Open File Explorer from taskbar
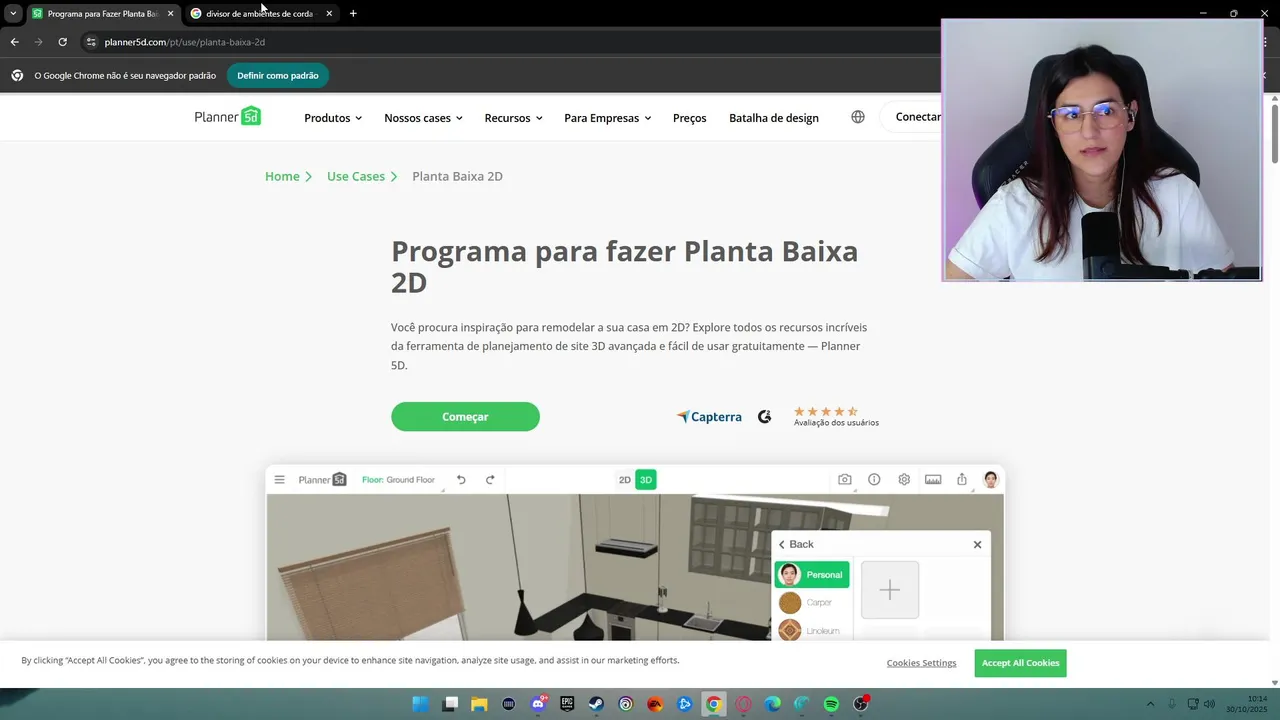The width and height of the screenshot is (1280, 720). [479, 704]
